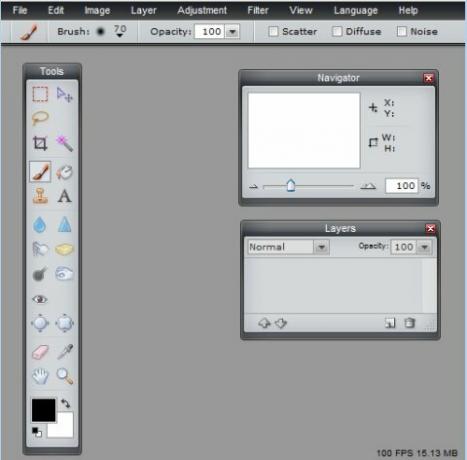This screenshot has height=460, width=467.
Task: Click the black foreground color swatch
Action: tap(43, 410)
